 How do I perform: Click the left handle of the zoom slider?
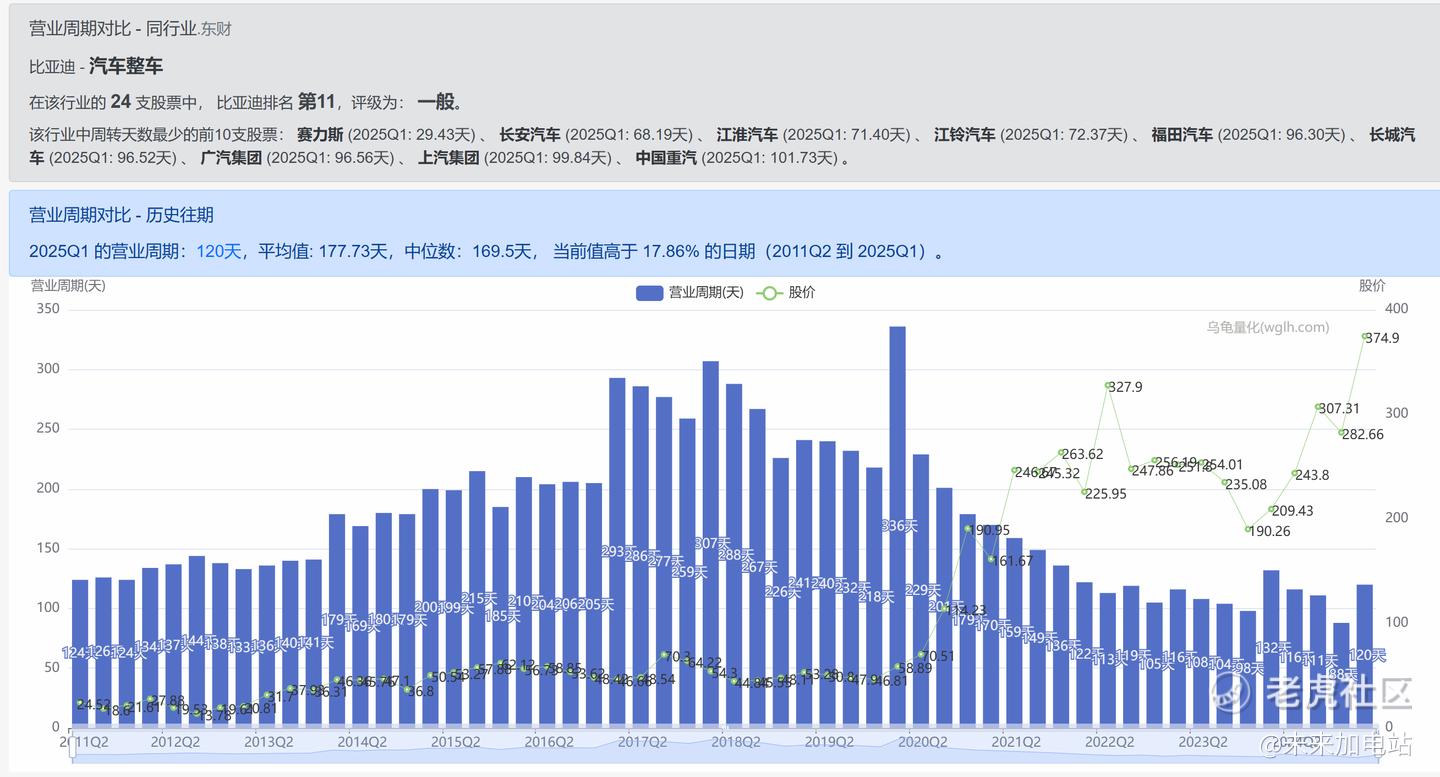(x=73, y=745)
